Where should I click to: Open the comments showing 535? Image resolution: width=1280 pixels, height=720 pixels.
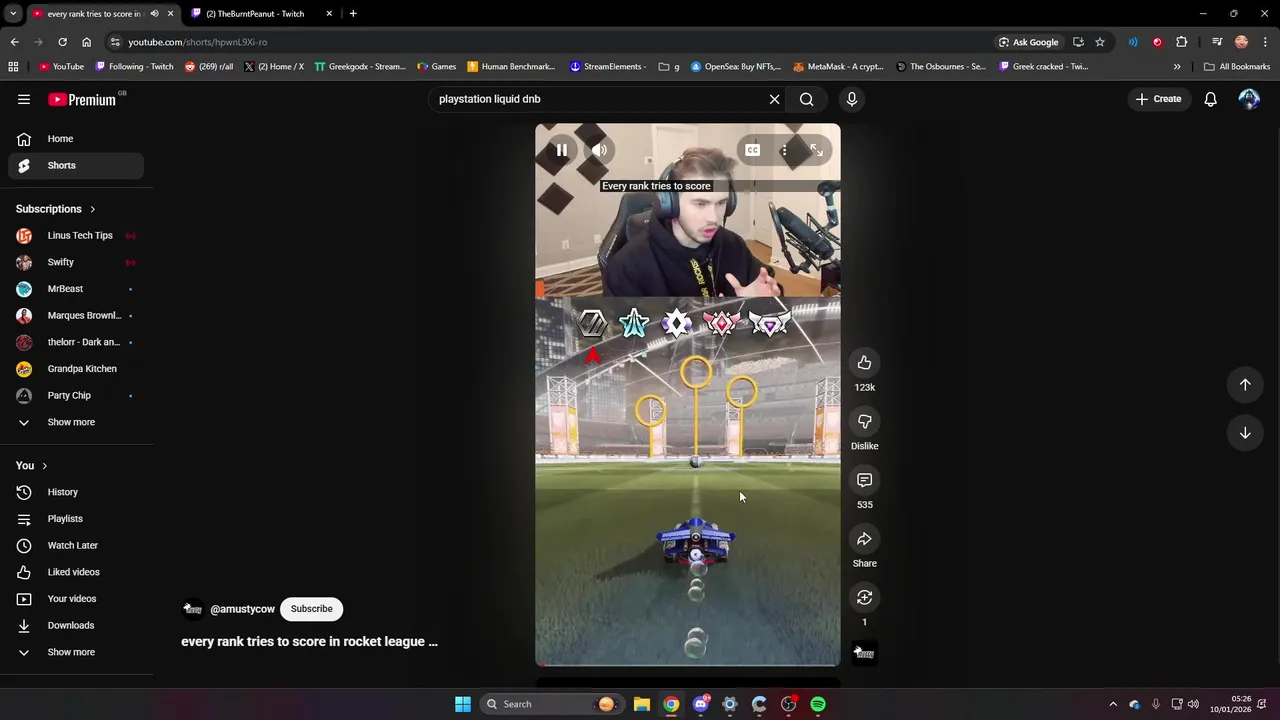[x=864, y=481]
